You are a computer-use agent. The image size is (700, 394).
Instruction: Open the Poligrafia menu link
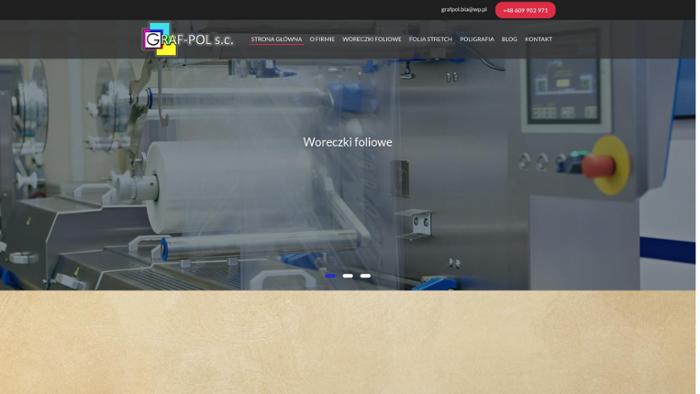coord(477,39)
